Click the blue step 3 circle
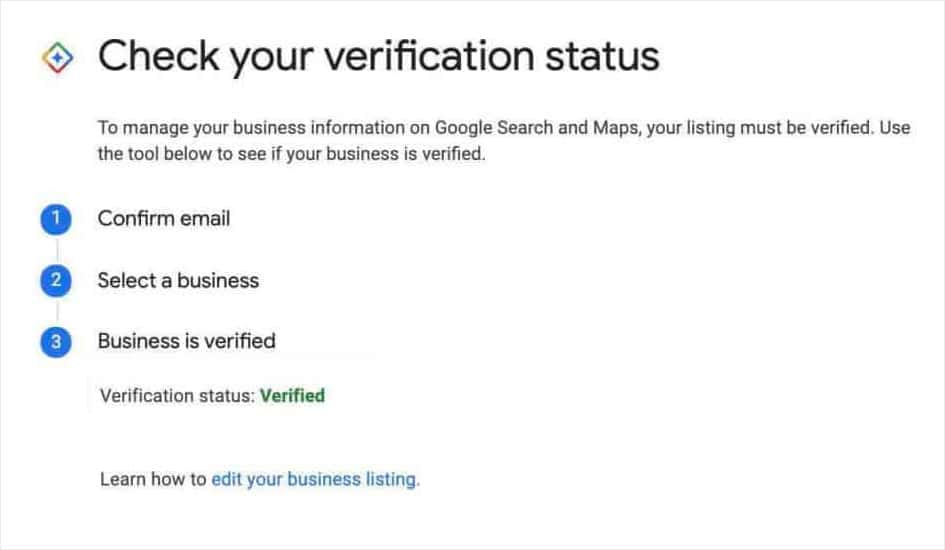This screenshot has width=945, height=550. click(x=56, y=342)
